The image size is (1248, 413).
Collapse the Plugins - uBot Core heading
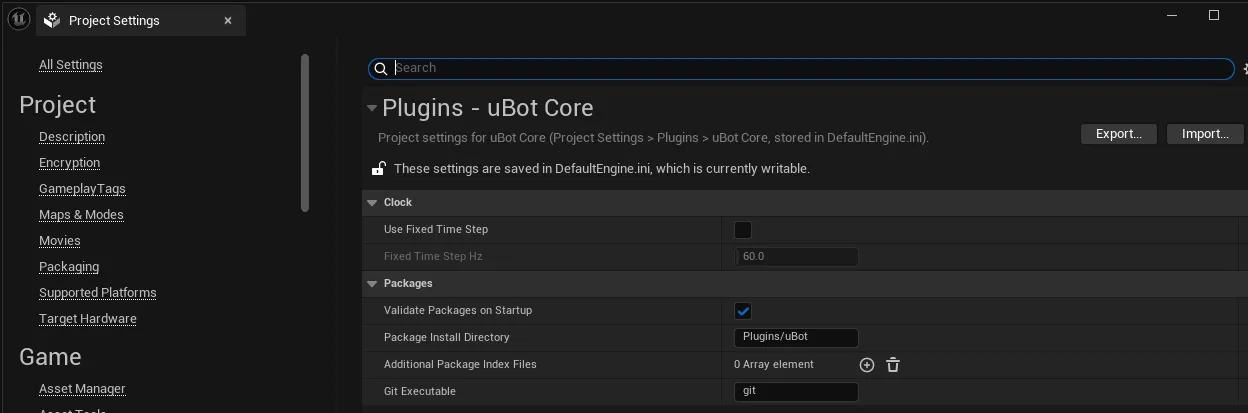click(x=372, y=108)
